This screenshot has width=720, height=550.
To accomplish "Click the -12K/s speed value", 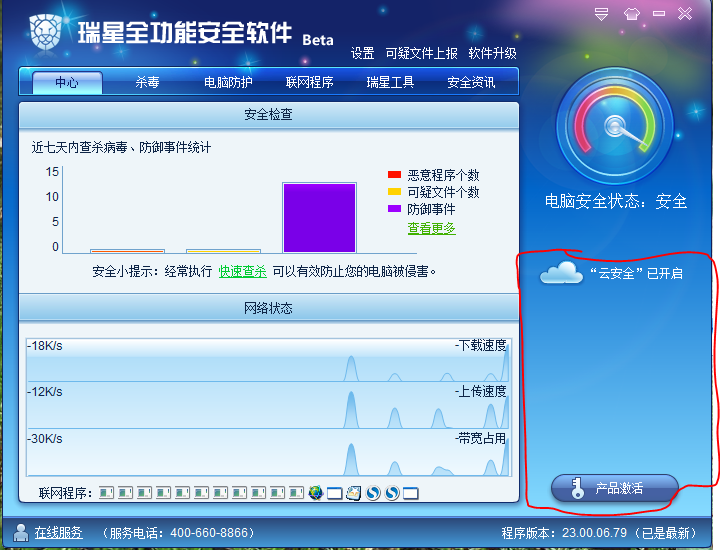I will [x=45, y=392].
